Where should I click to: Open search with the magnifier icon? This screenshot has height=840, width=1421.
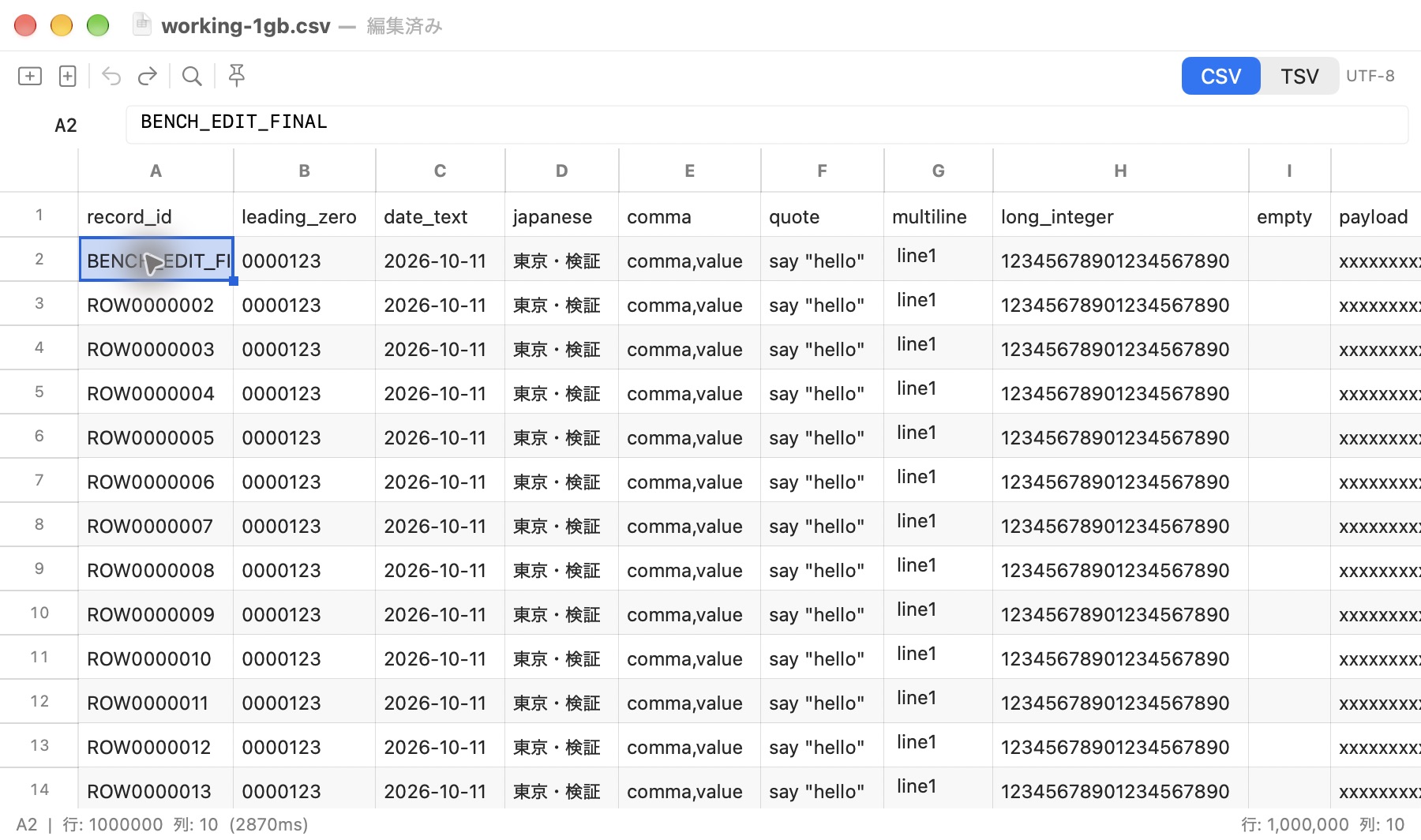192,76
